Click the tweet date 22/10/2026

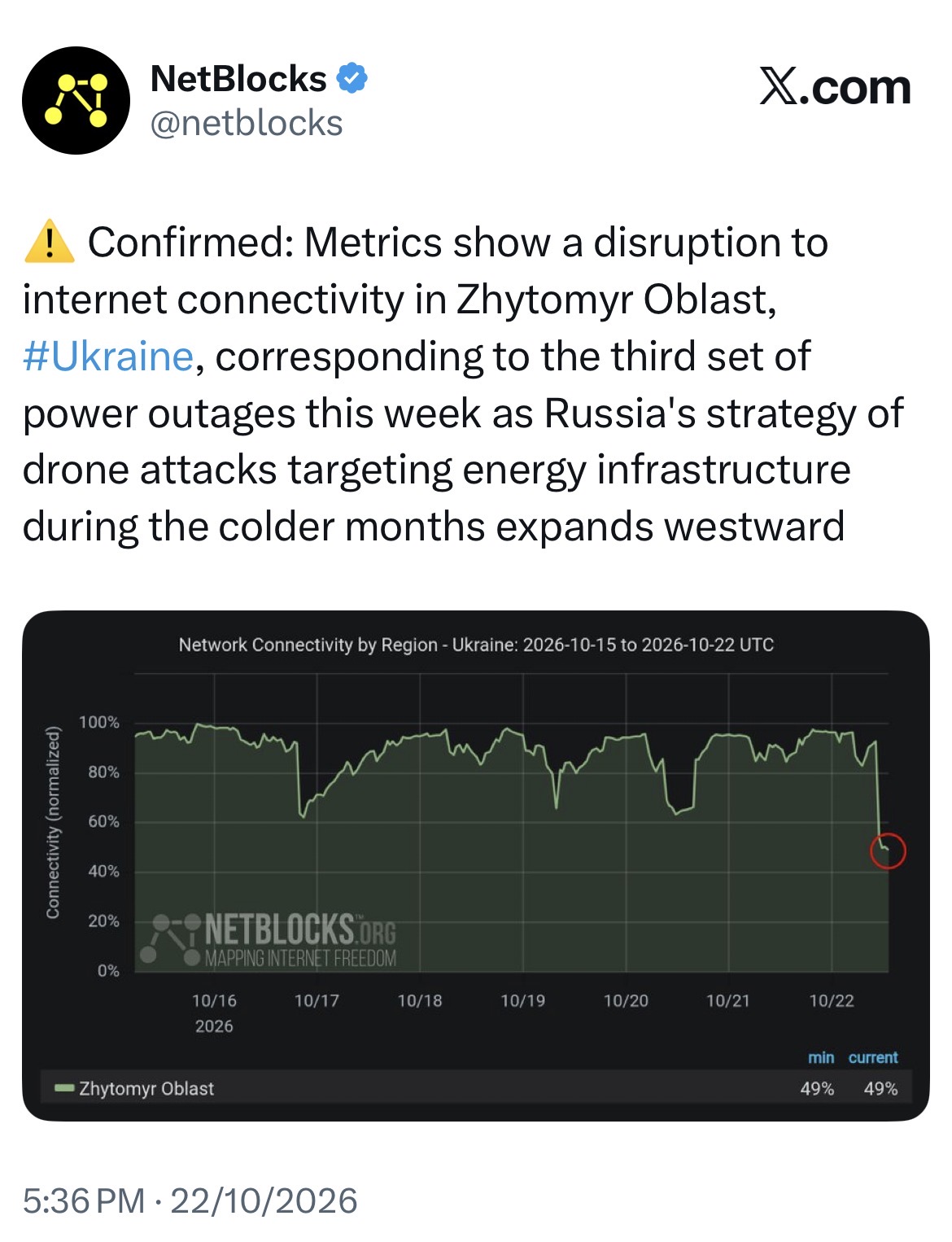[264, 1200]
